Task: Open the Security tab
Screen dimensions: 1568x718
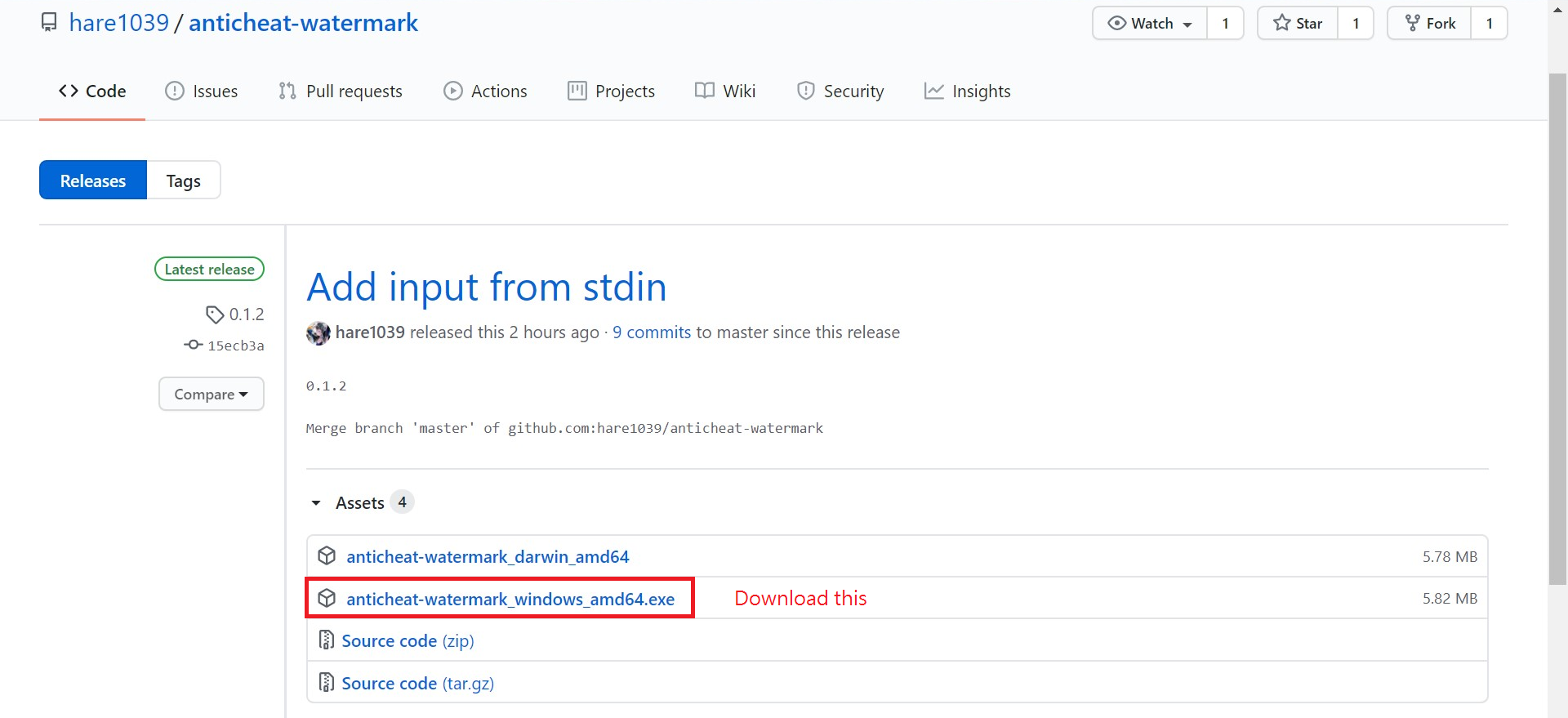Action: pos(840,91)
